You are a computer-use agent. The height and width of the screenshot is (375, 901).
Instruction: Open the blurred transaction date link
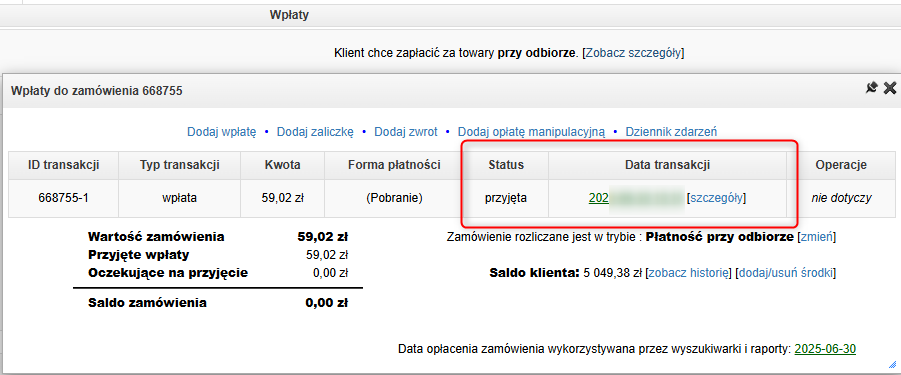[x=636, y=198]
